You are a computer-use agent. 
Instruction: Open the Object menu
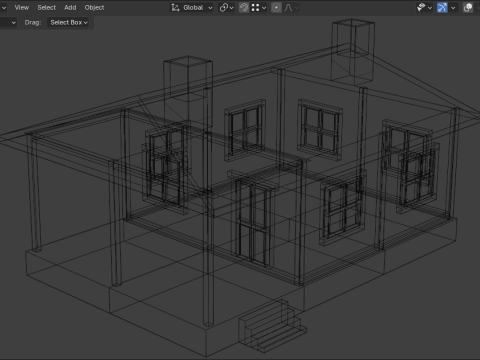(x=94, y=7)
